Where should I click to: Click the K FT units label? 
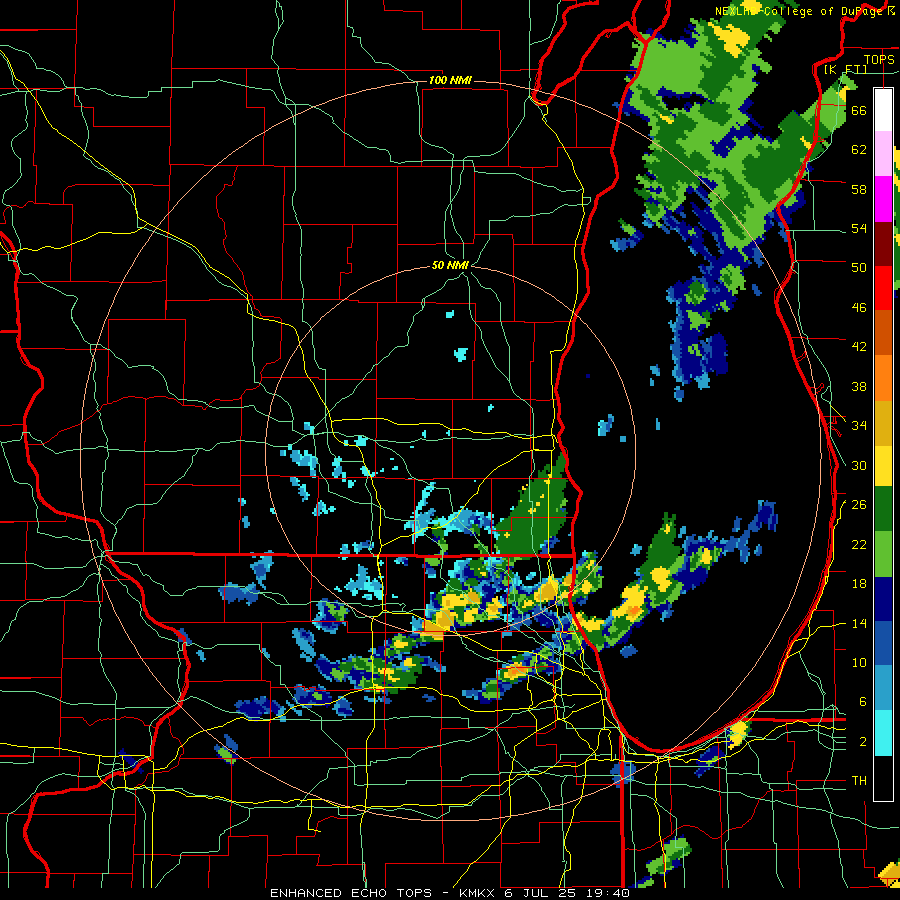[x=845, y=69]
